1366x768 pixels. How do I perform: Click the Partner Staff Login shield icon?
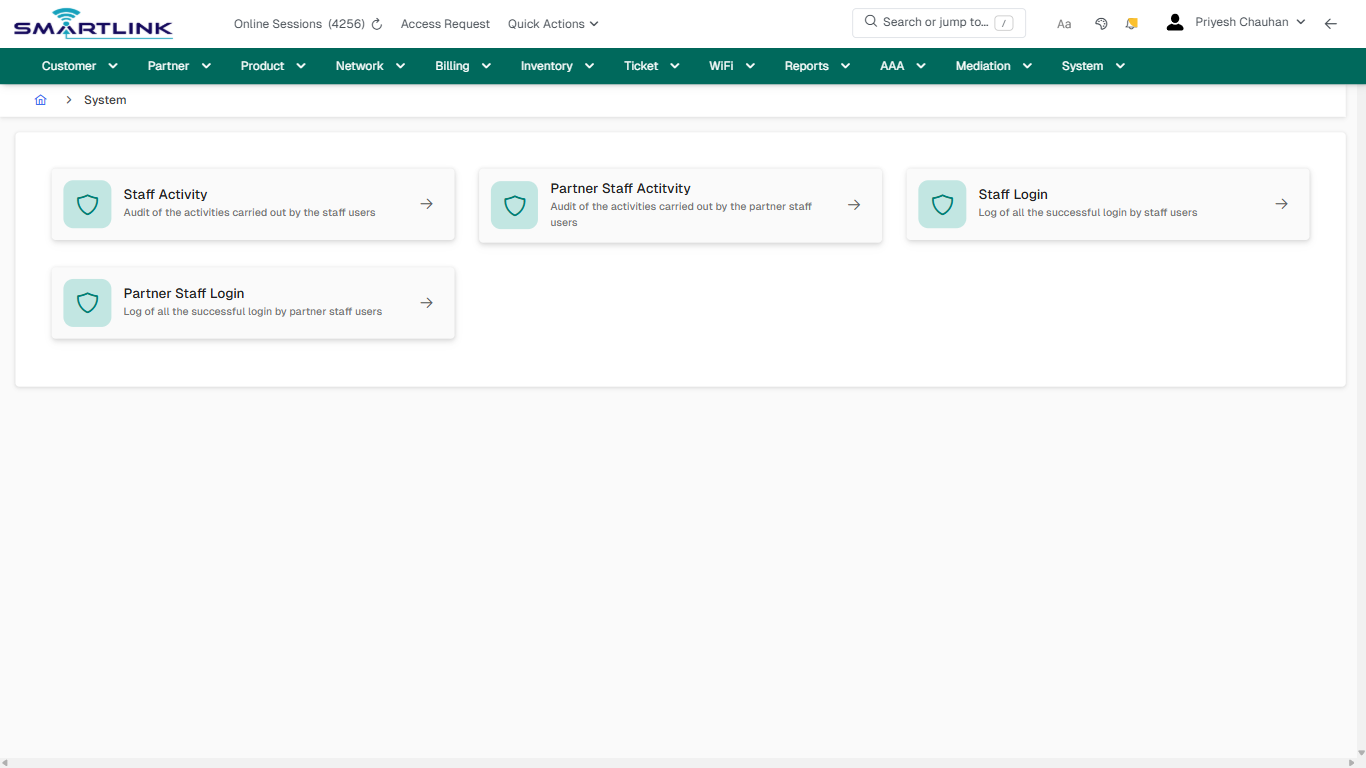click(87, 302)
